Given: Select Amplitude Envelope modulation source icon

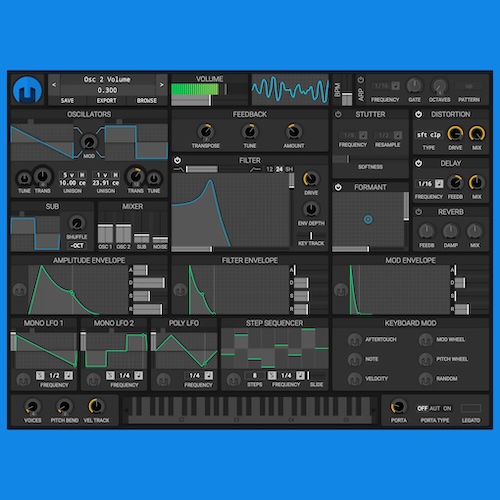Looking at the screenshot, I should tap(19, 290).
